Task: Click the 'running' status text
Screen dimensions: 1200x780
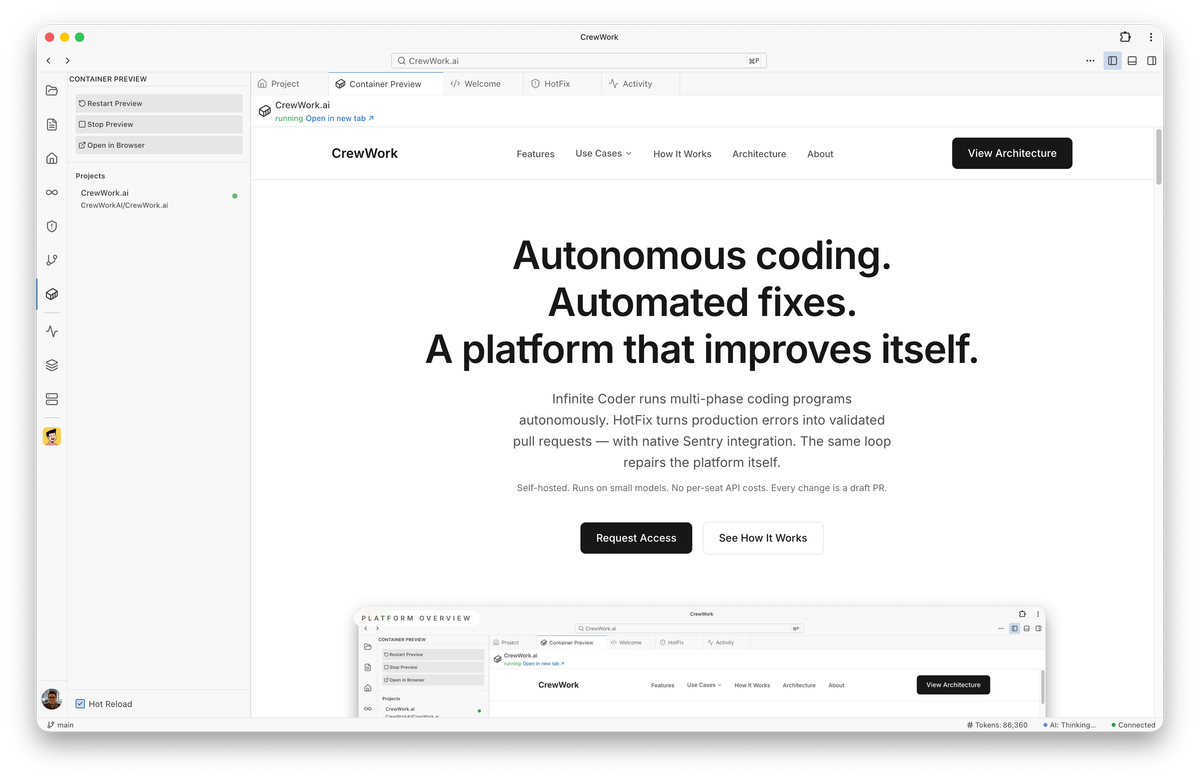Action: [x=289, y=118]
